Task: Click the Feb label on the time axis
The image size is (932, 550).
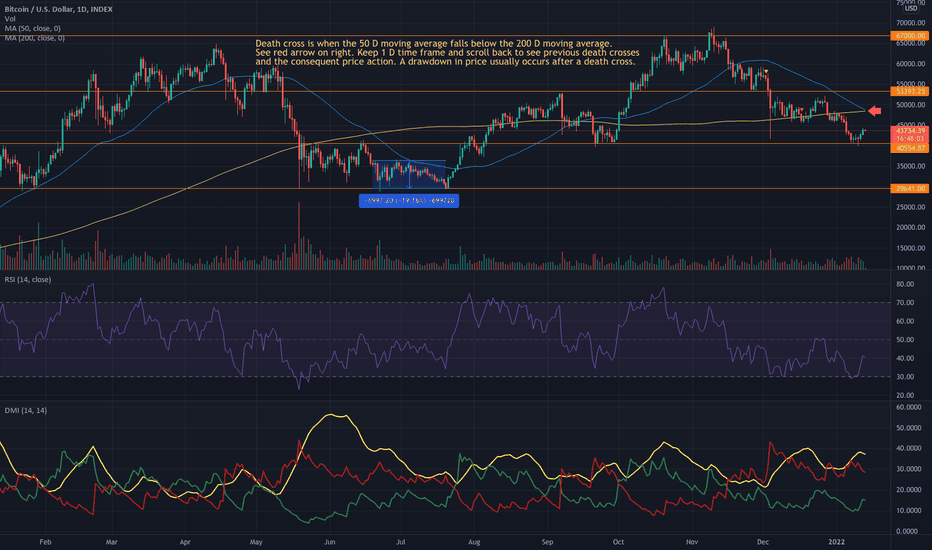Action: click(x=45, y=542)
